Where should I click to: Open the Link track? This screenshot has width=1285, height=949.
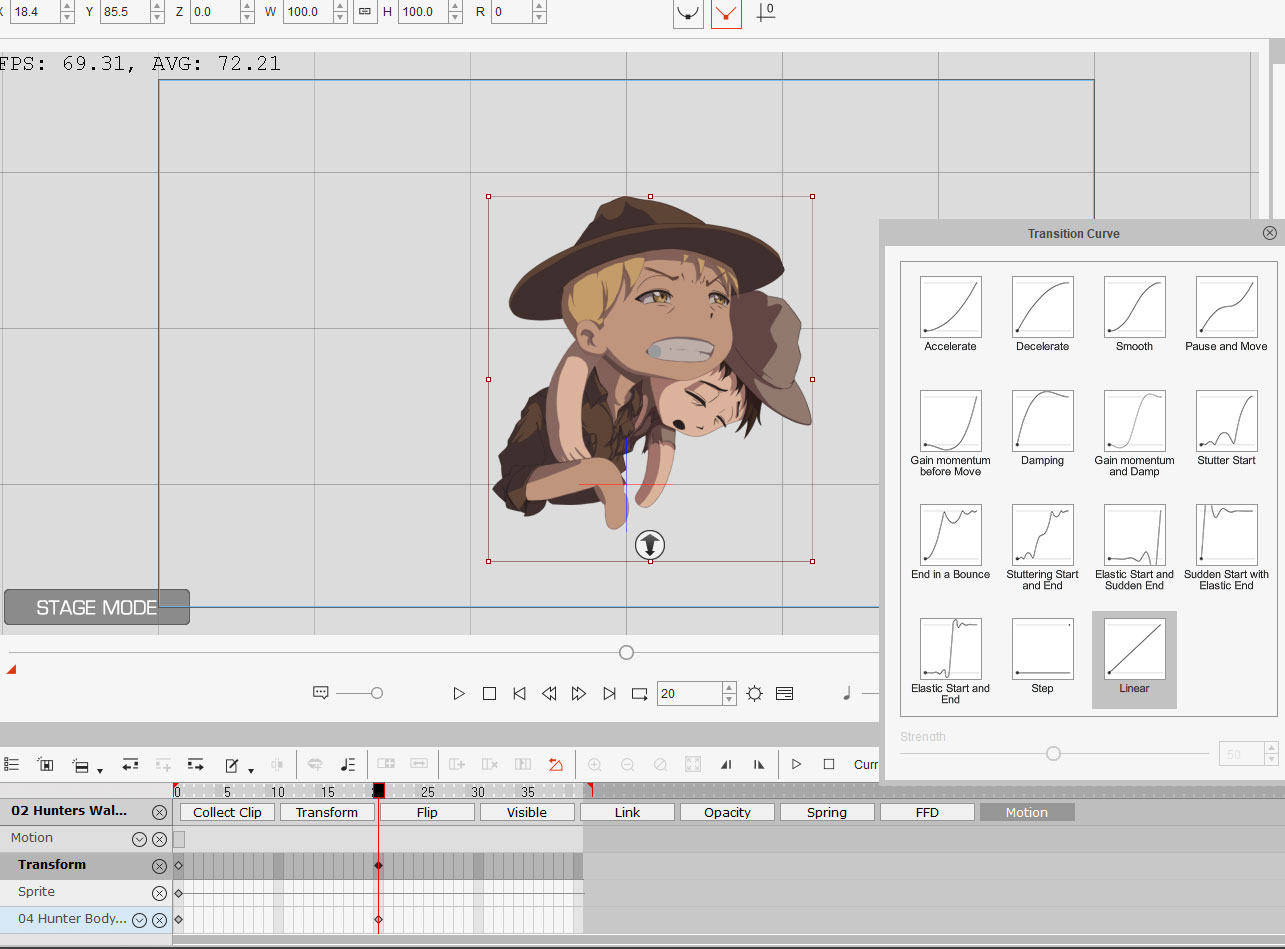click(x=627, y=812)
